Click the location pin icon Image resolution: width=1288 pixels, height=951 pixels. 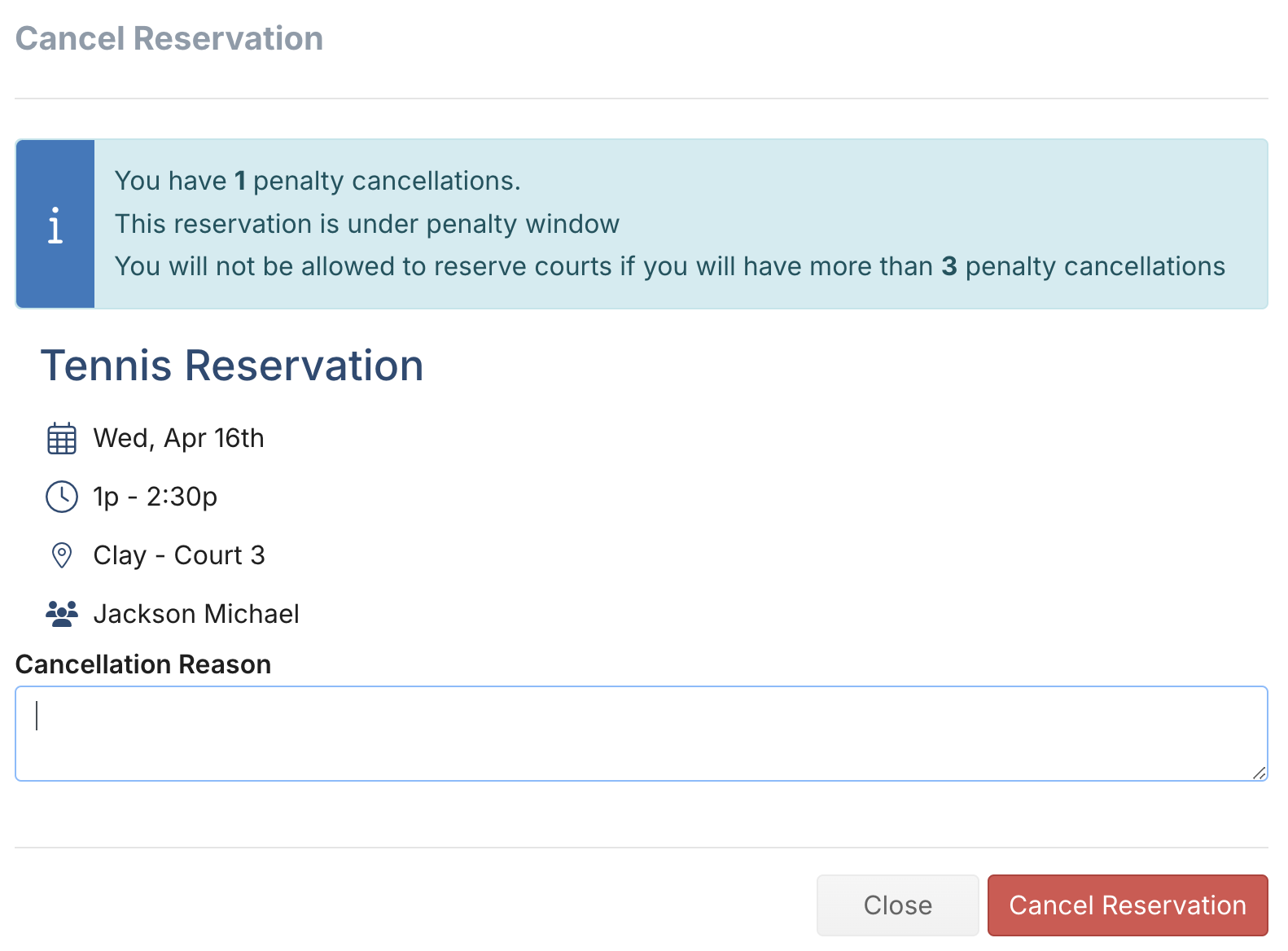click(x=62, y=555)
